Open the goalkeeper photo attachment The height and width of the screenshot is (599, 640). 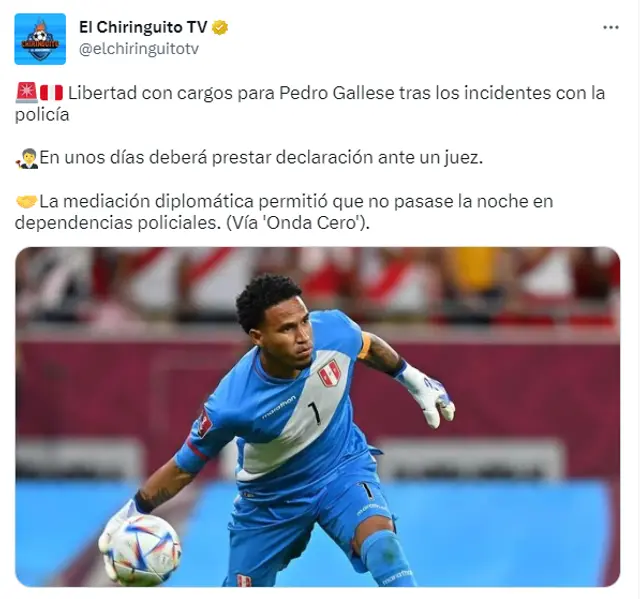pos(318,417)
